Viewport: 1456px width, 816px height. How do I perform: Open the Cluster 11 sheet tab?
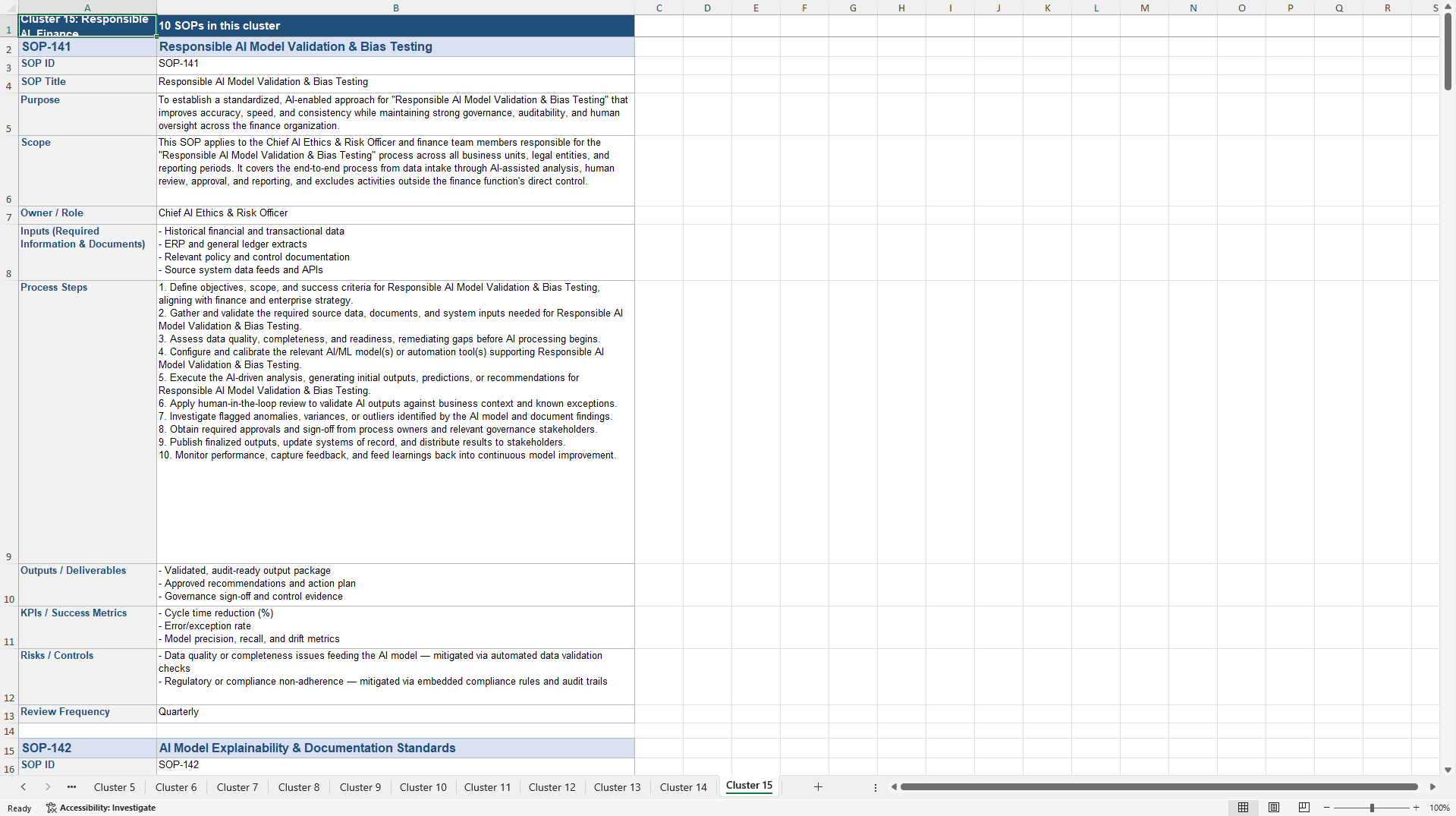(x=487, y=787)
